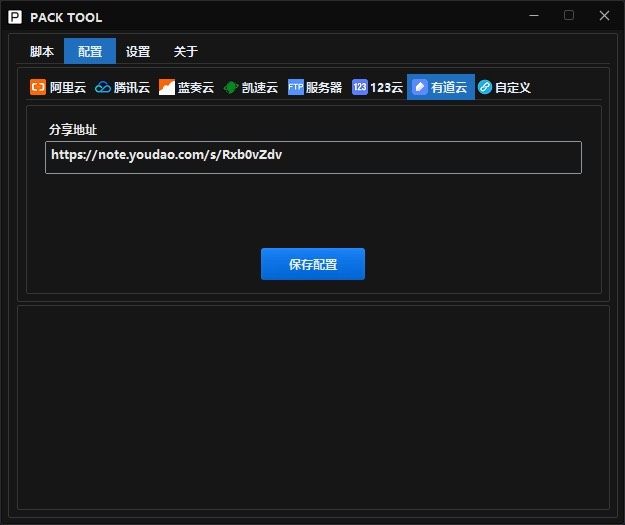This screenshot has width=625, height=525.
Task: Switch to the 脚本 tab
Action: tap(41, 51)
